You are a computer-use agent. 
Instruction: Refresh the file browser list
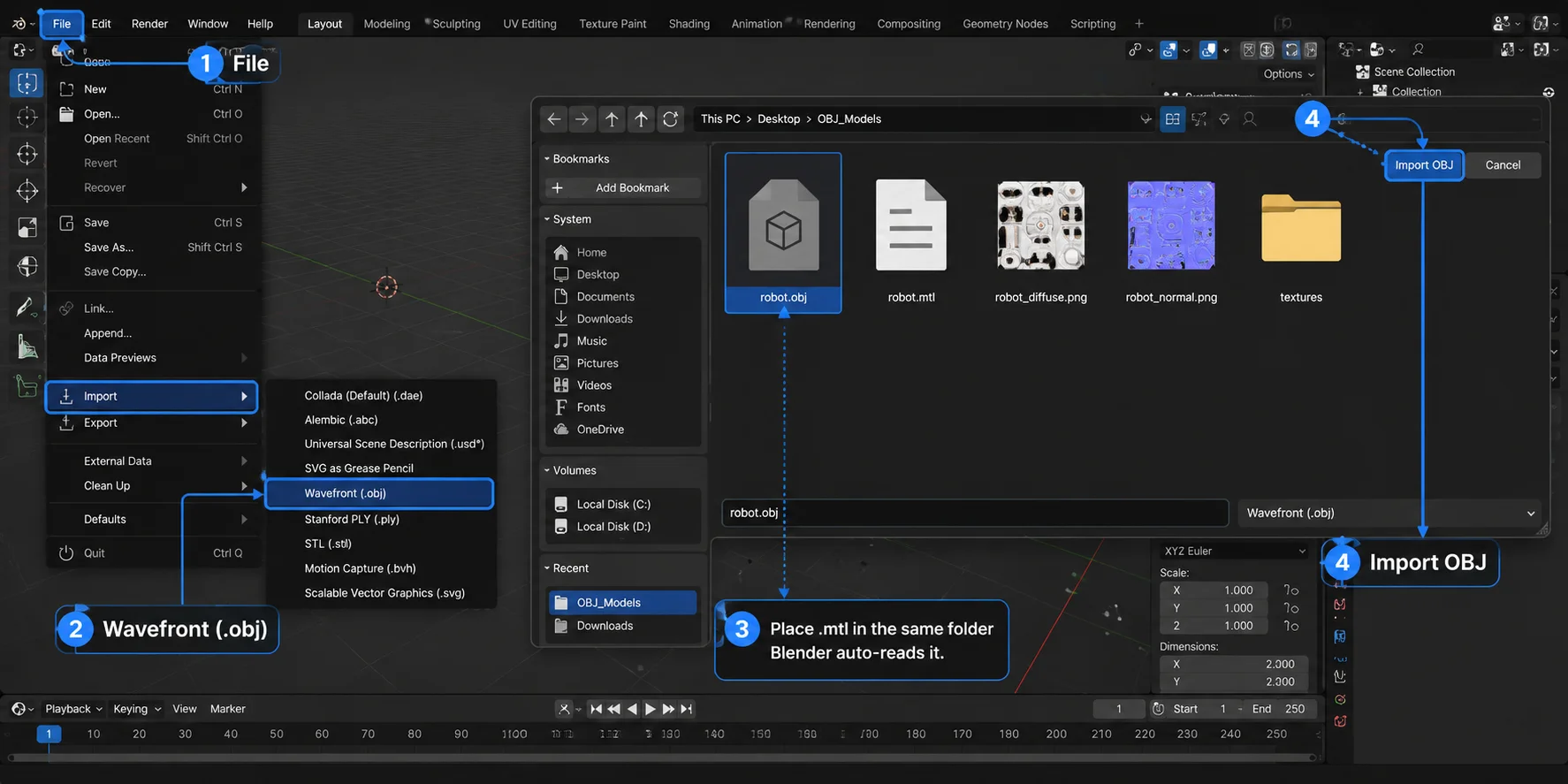pos(671,119)
